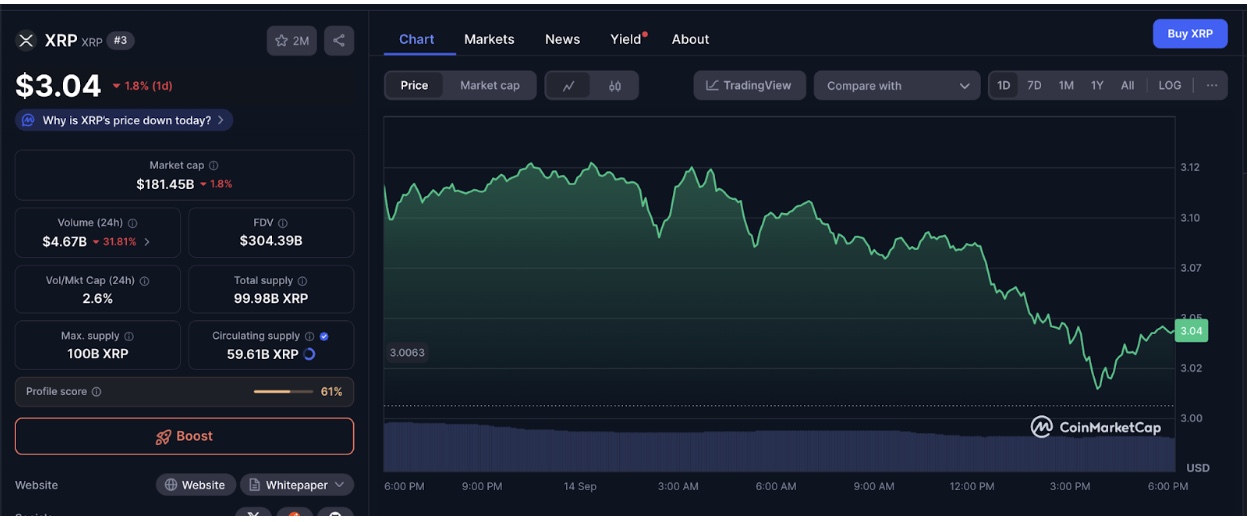Click the Profile score progress bar
Image resolution: width=1250 pixels, height=522 pixels.
(x=283, y=392)
